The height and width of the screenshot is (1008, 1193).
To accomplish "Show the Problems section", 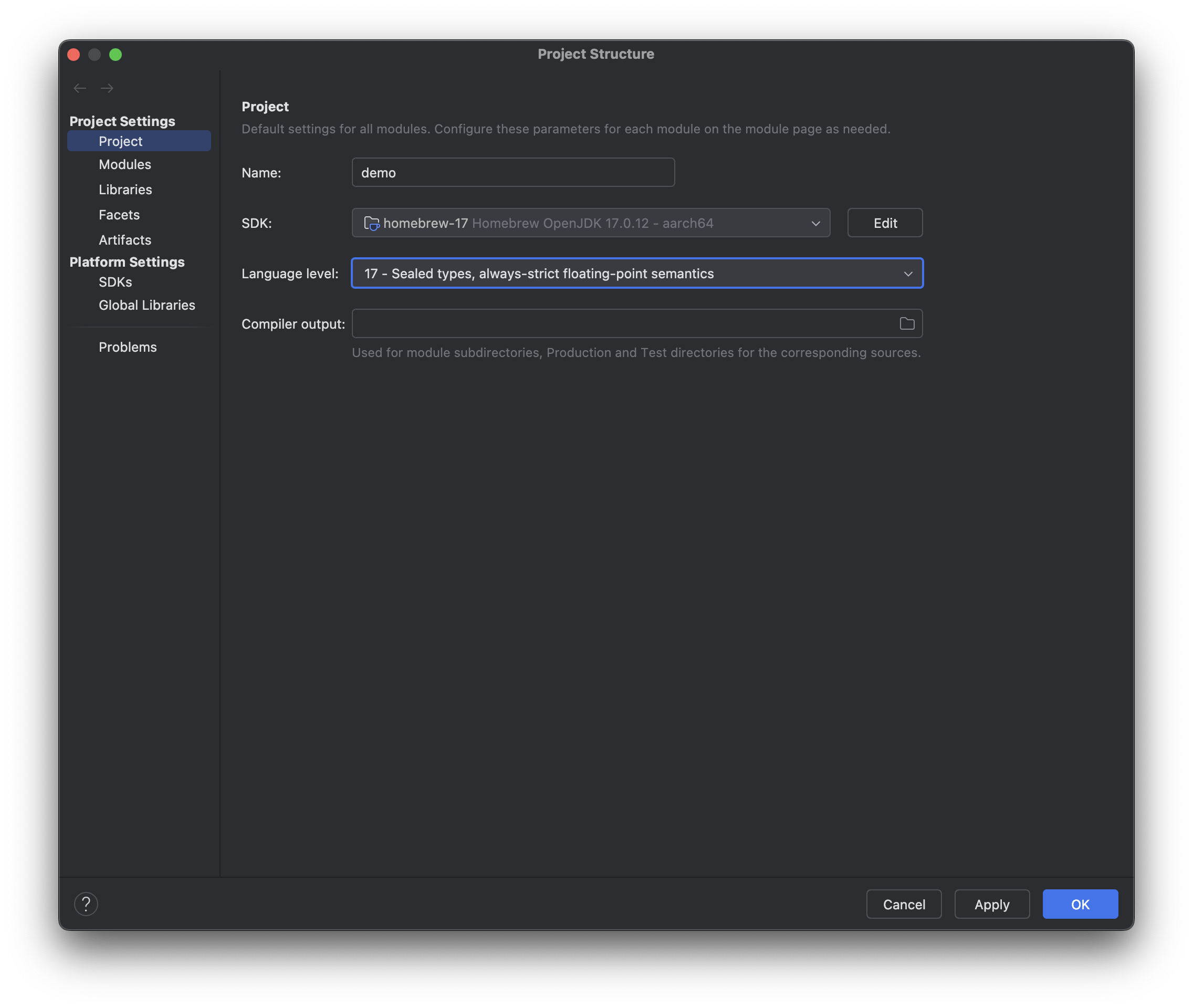I will 128,348.
